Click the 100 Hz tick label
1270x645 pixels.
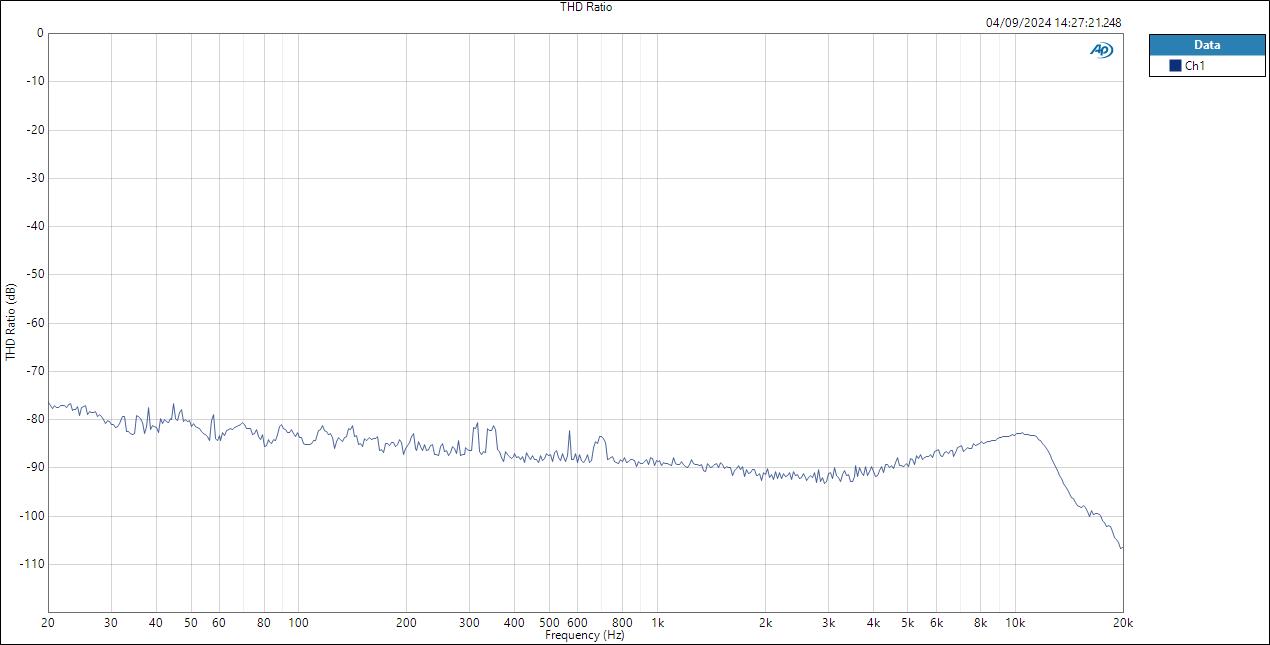[x=299, y=621]
